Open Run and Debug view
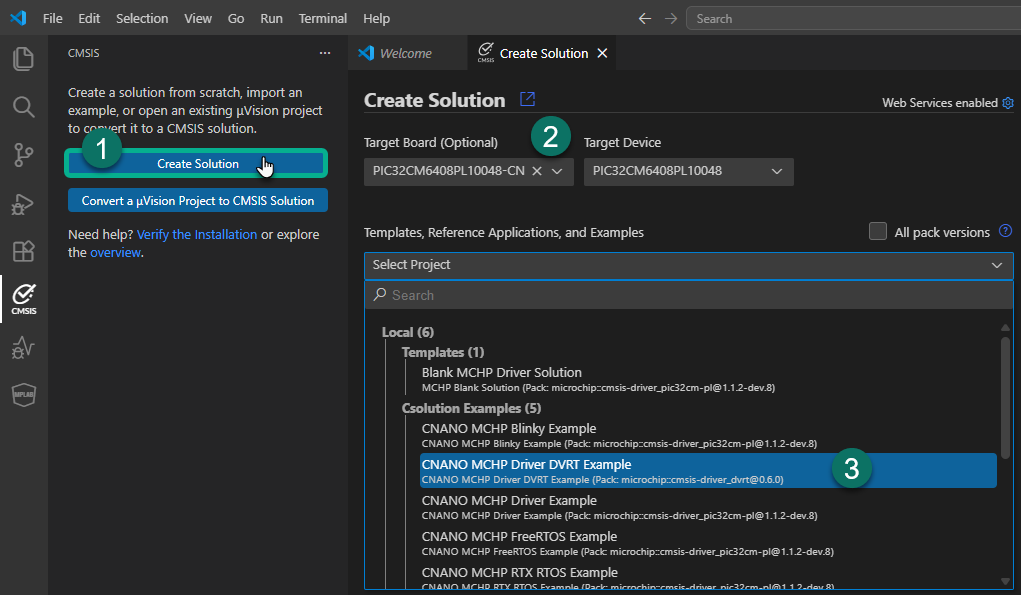The image size is (1021, 595). tap(23, 204)
